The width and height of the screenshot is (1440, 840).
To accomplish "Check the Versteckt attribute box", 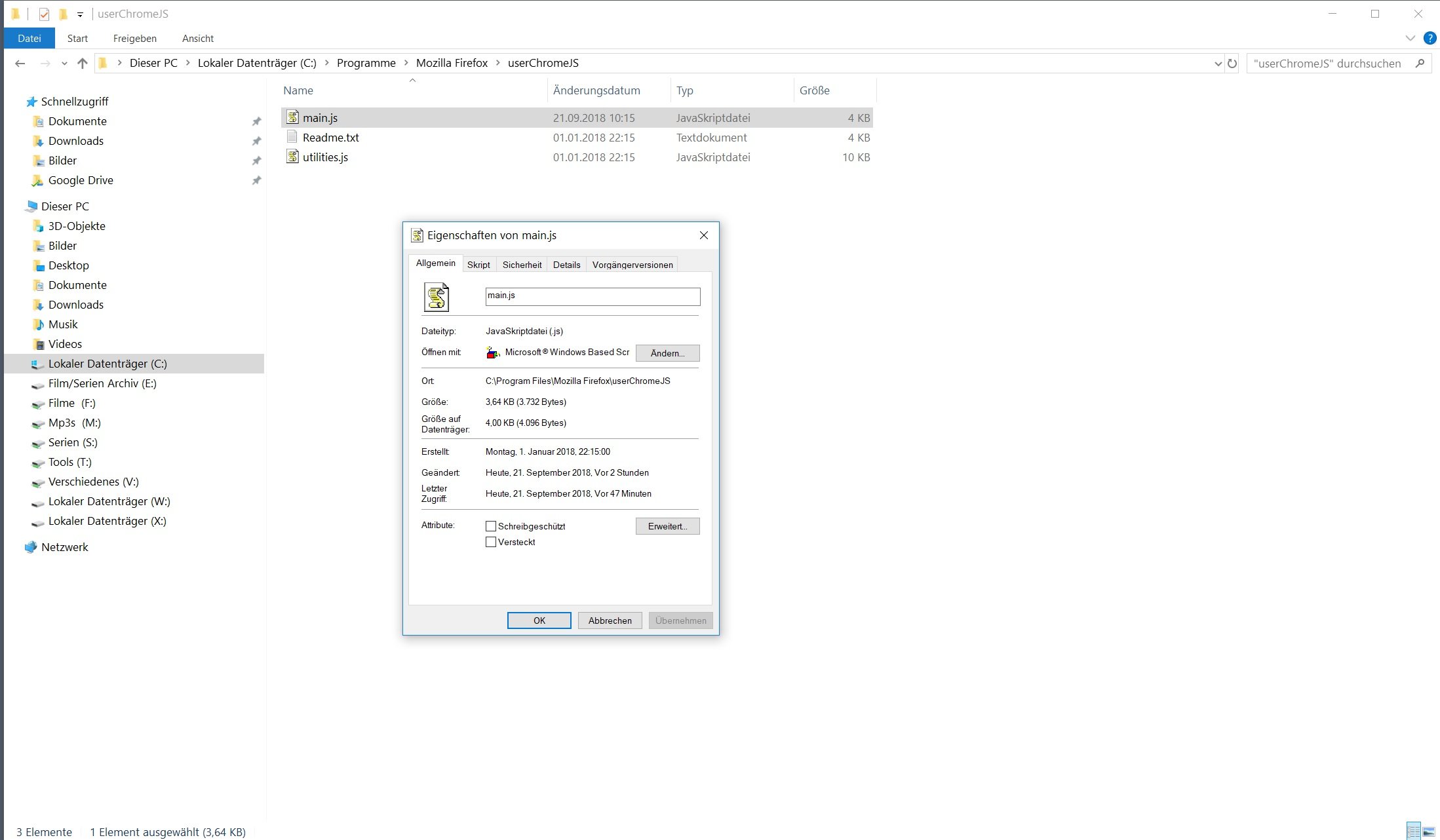I will click(x=491, y=542).
